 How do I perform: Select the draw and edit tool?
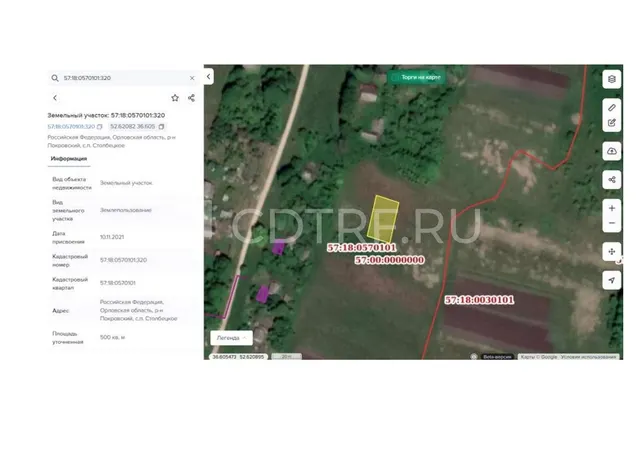coord(611,122)
